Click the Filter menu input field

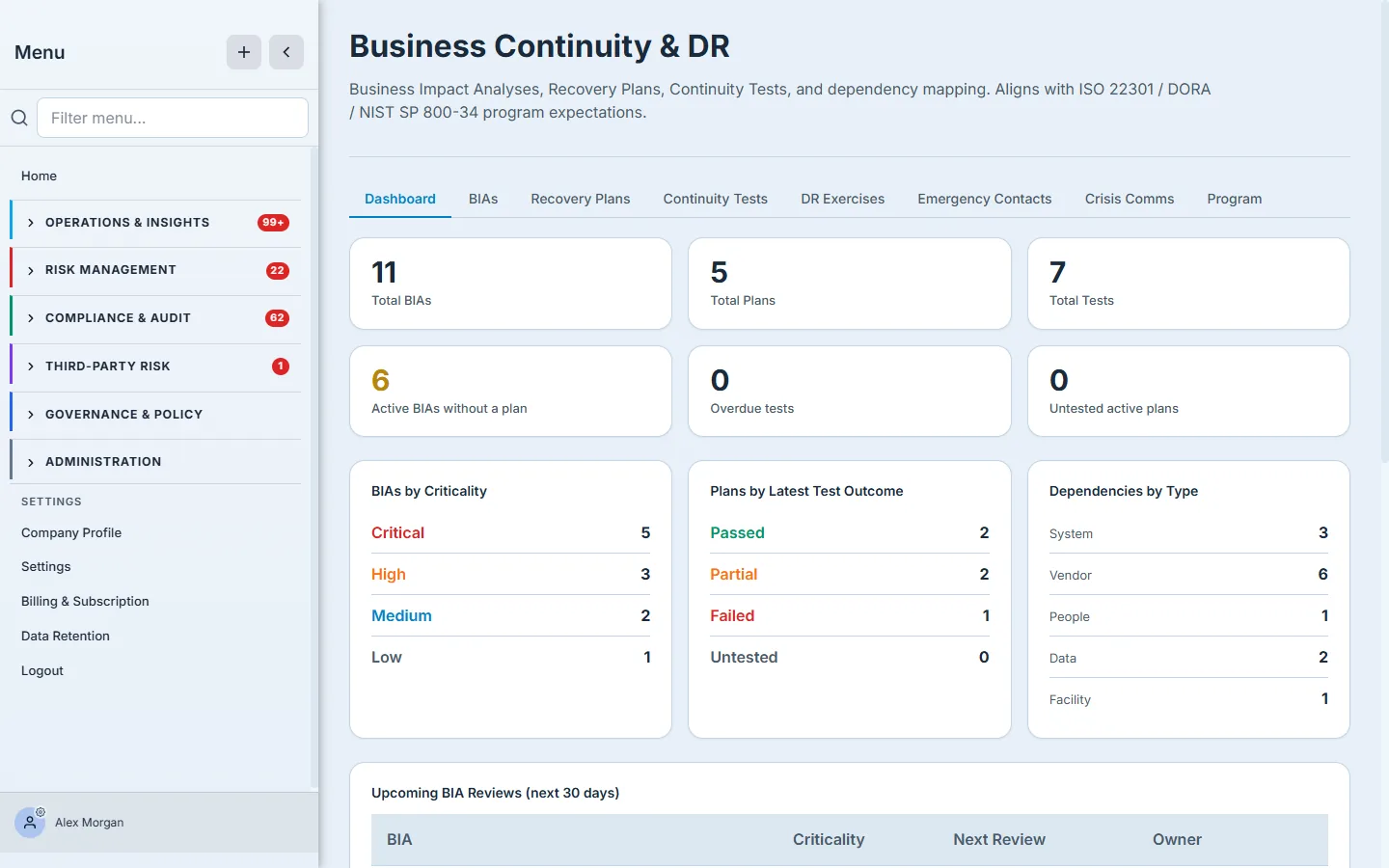tap(173, 118)
